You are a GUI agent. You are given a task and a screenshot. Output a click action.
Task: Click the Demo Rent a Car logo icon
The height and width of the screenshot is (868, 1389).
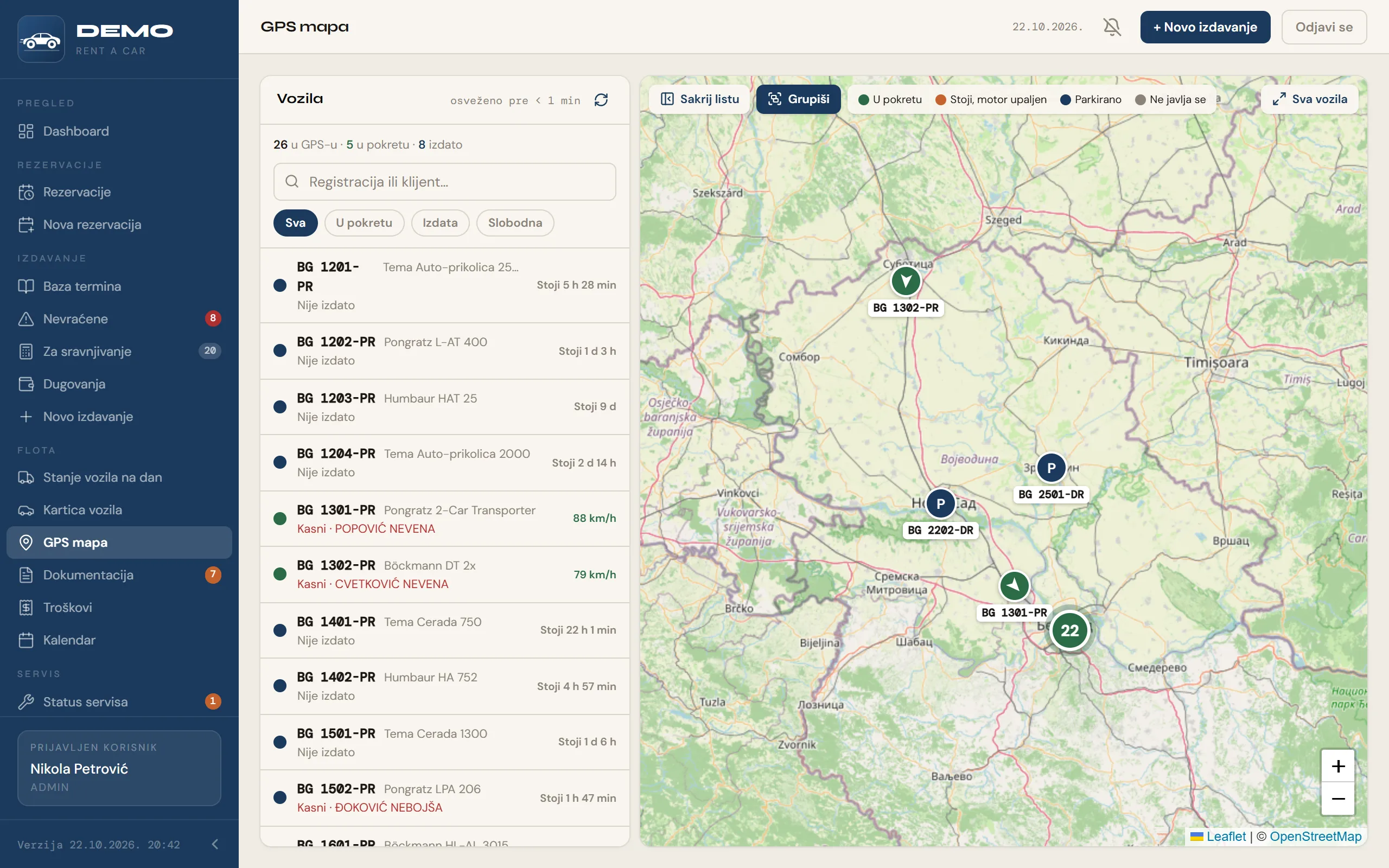point(41,39)
